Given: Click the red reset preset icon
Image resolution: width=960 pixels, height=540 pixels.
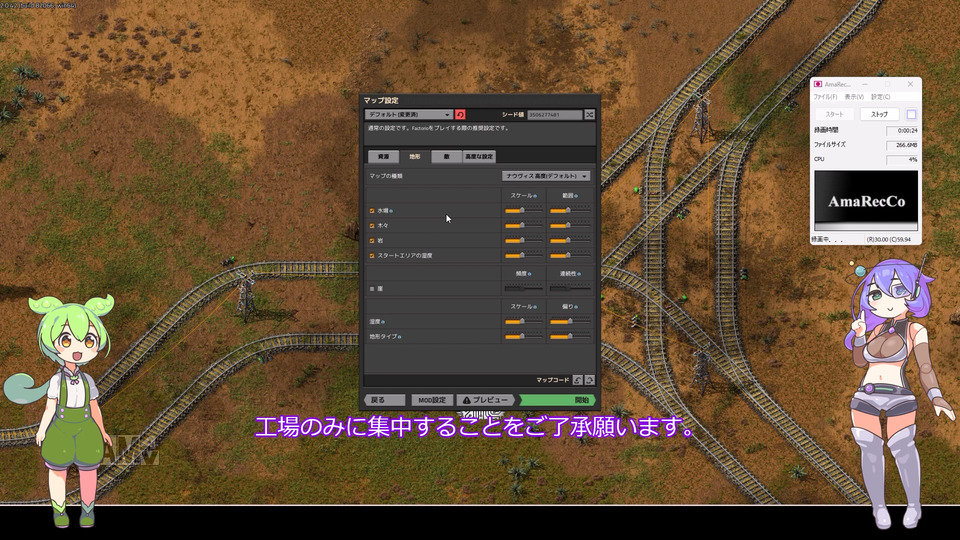Looking at the screenshot, I should coord(460,114).
